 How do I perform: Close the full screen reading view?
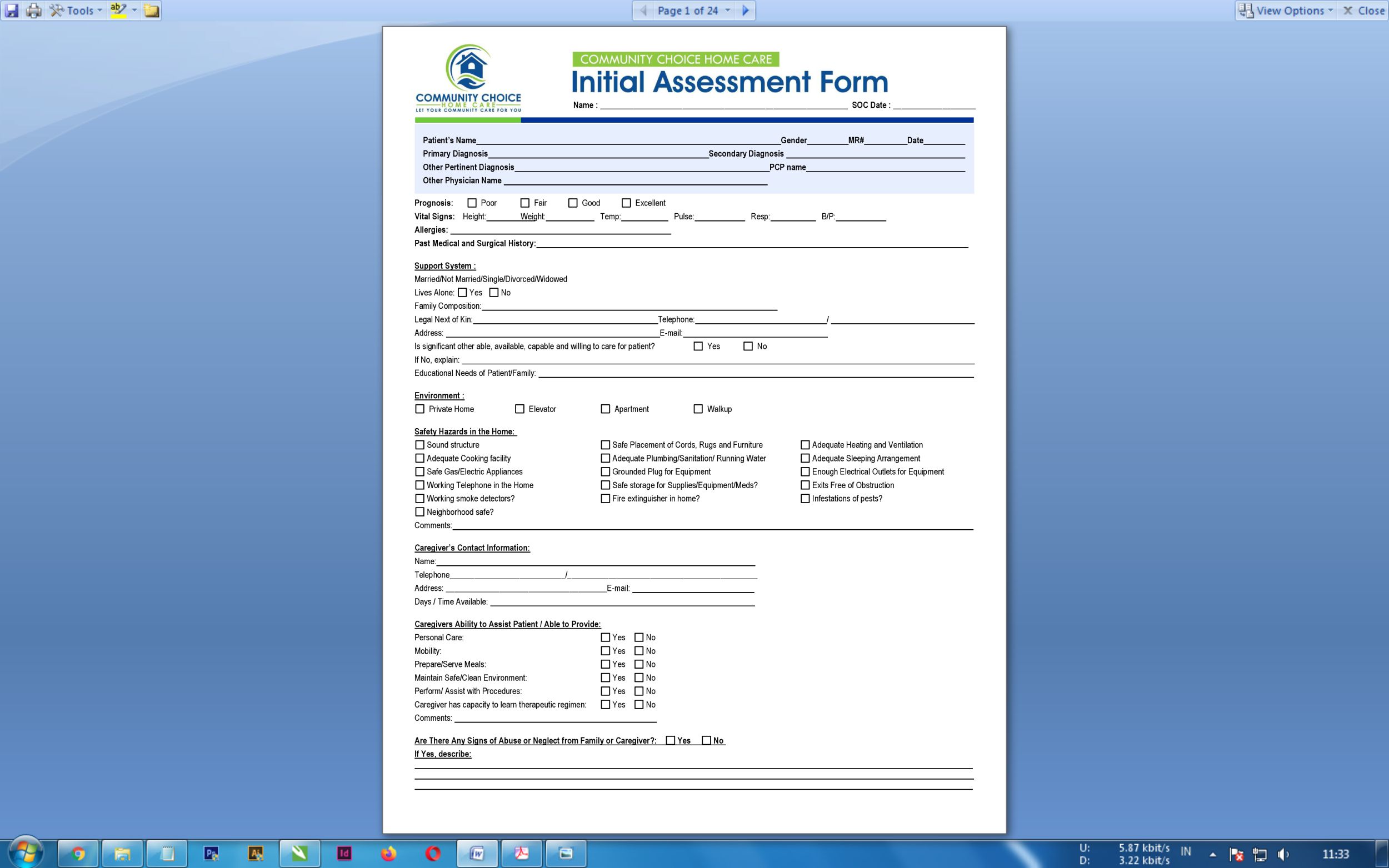click(x=1364, y=11)
